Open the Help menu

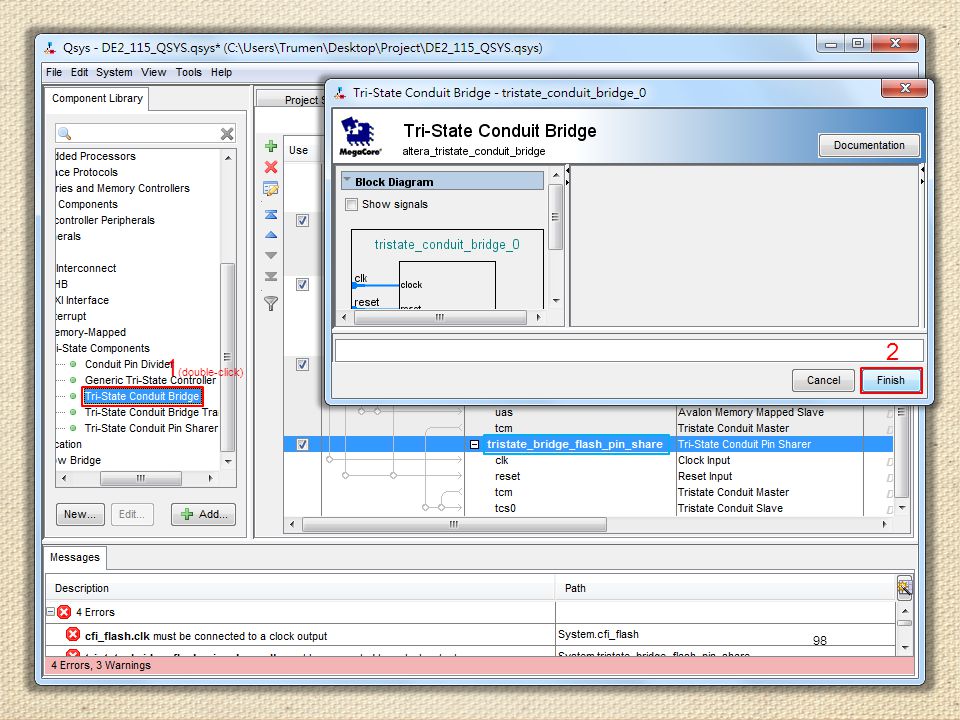click(x=222, y=72)
